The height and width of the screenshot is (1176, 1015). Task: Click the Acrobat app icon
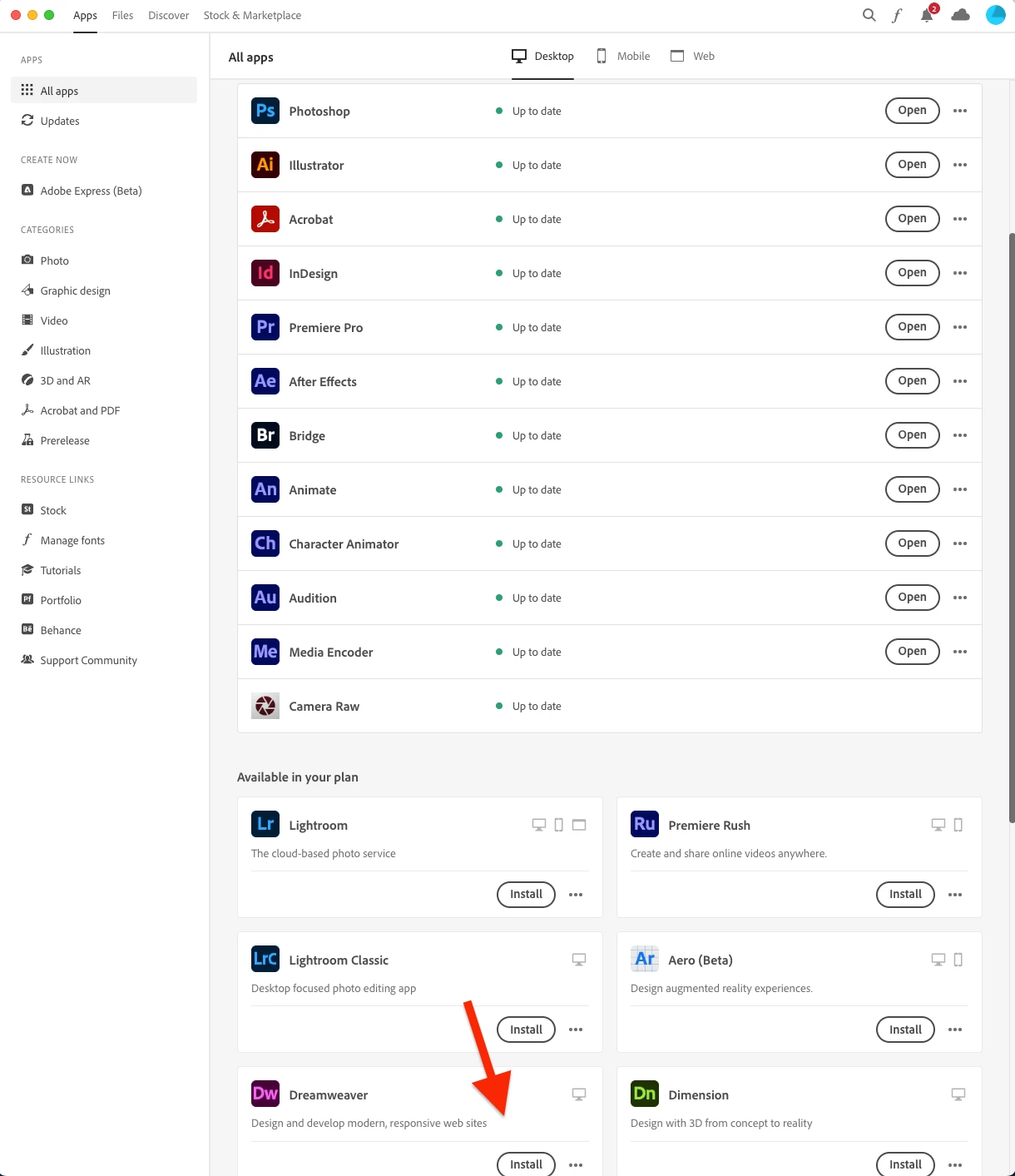(x=265, y=219)
